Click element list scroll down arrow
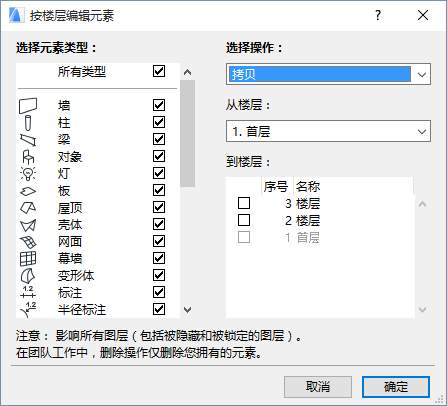Viewport: 447px width, 406px height. (188, 310)
